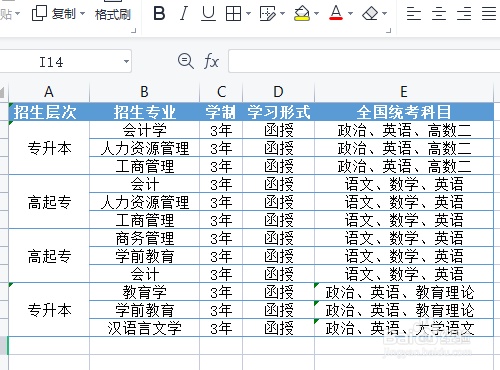Screen dimensions: 500x370
Task: Select column A header
Action: pyautogui.click(x=49, y=92)
